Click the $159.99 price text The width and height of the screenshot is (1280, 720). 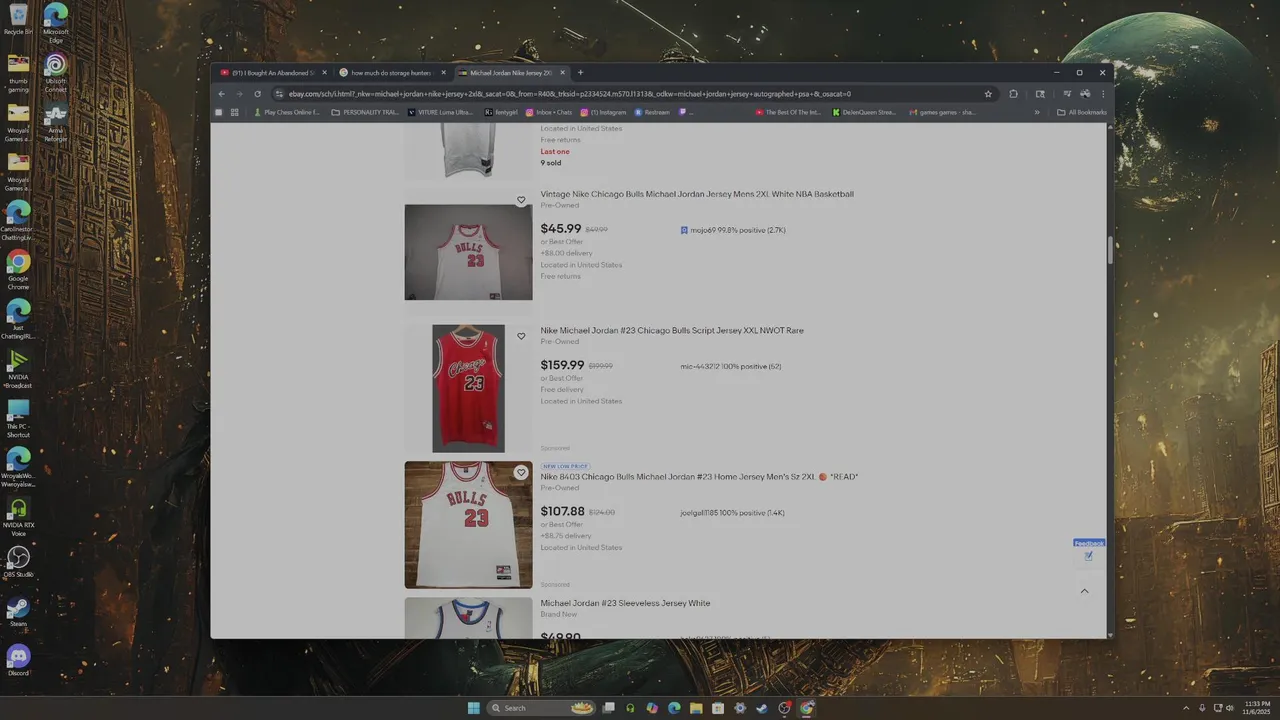click(562, 365)
